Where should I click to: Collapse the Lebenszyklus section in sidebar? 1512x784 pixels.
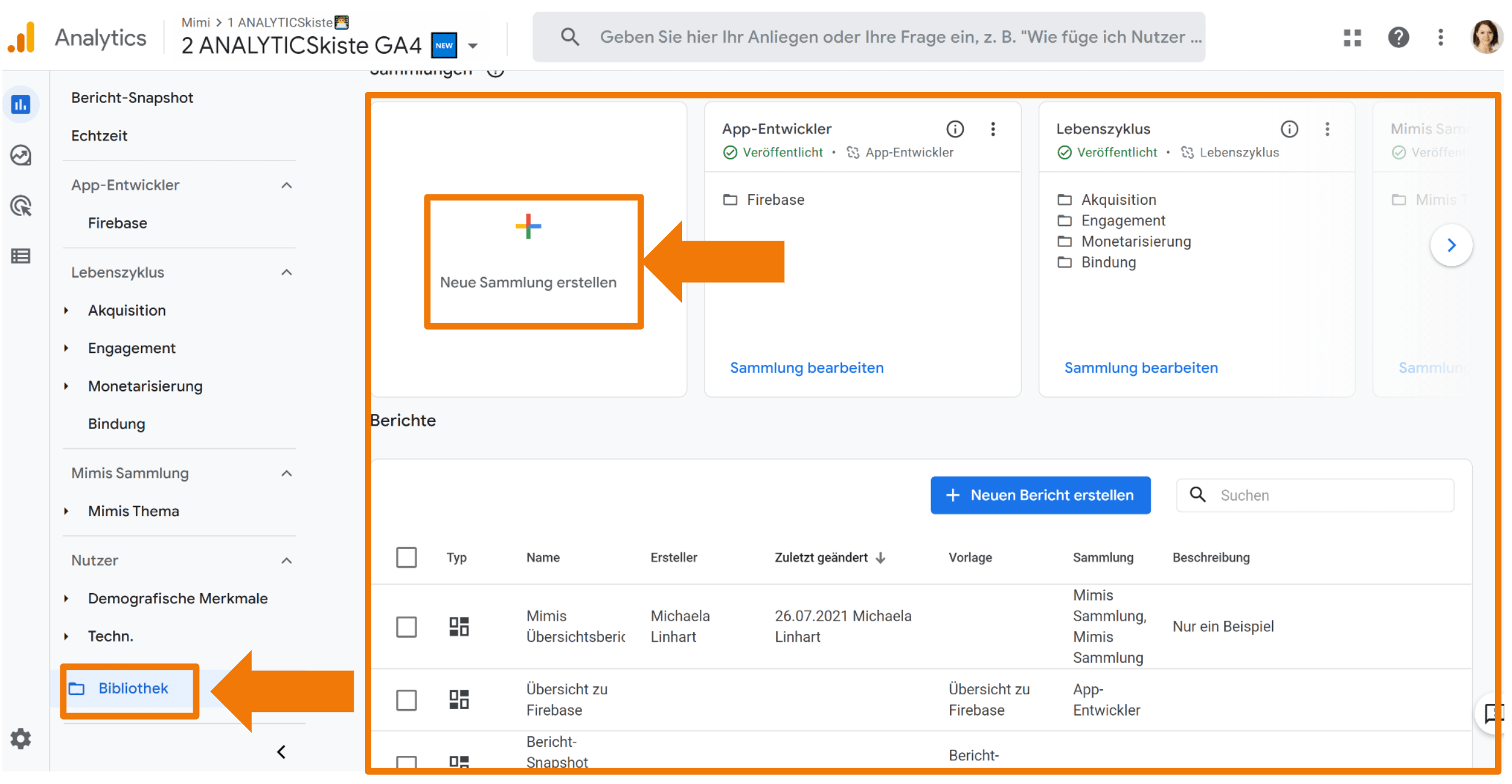coord(286,272)
